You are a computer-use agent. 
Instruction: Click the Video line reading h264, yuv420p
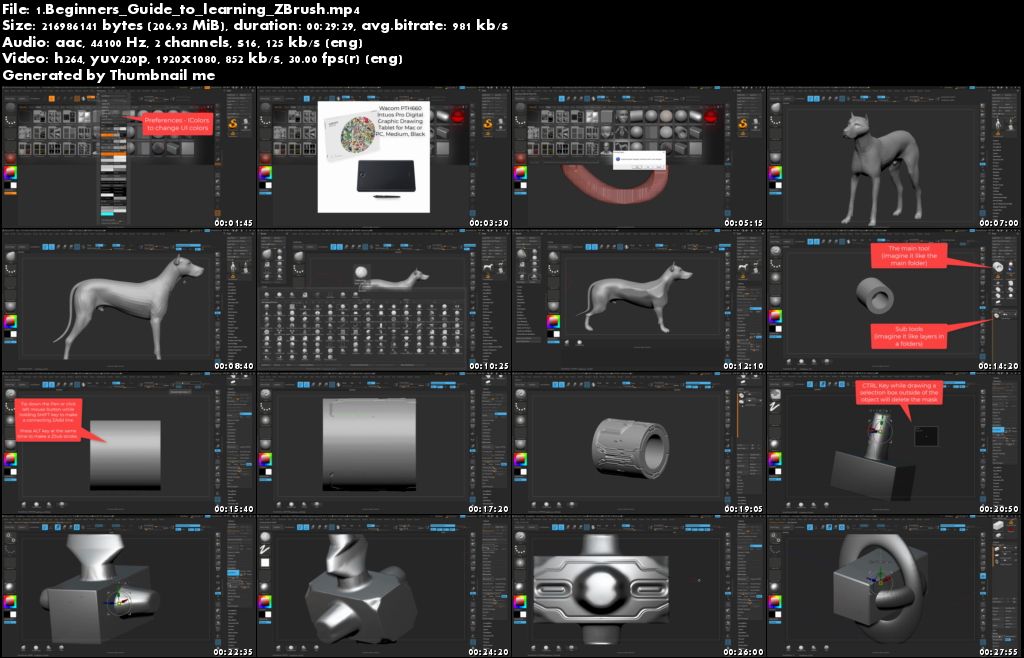pyautogui.click(x=202, y=59)
